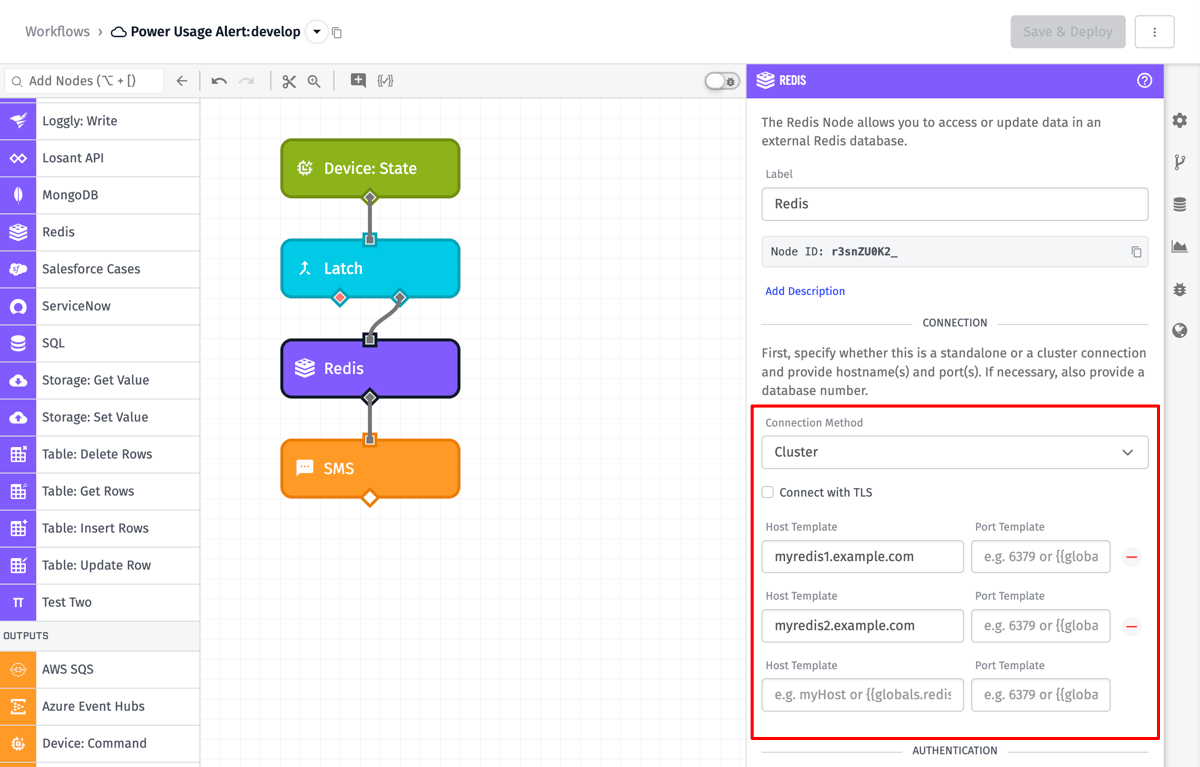Viewport: 1200px width, 767px height.
Task: Click the SQL node in palette
Action: click(100, 343)
